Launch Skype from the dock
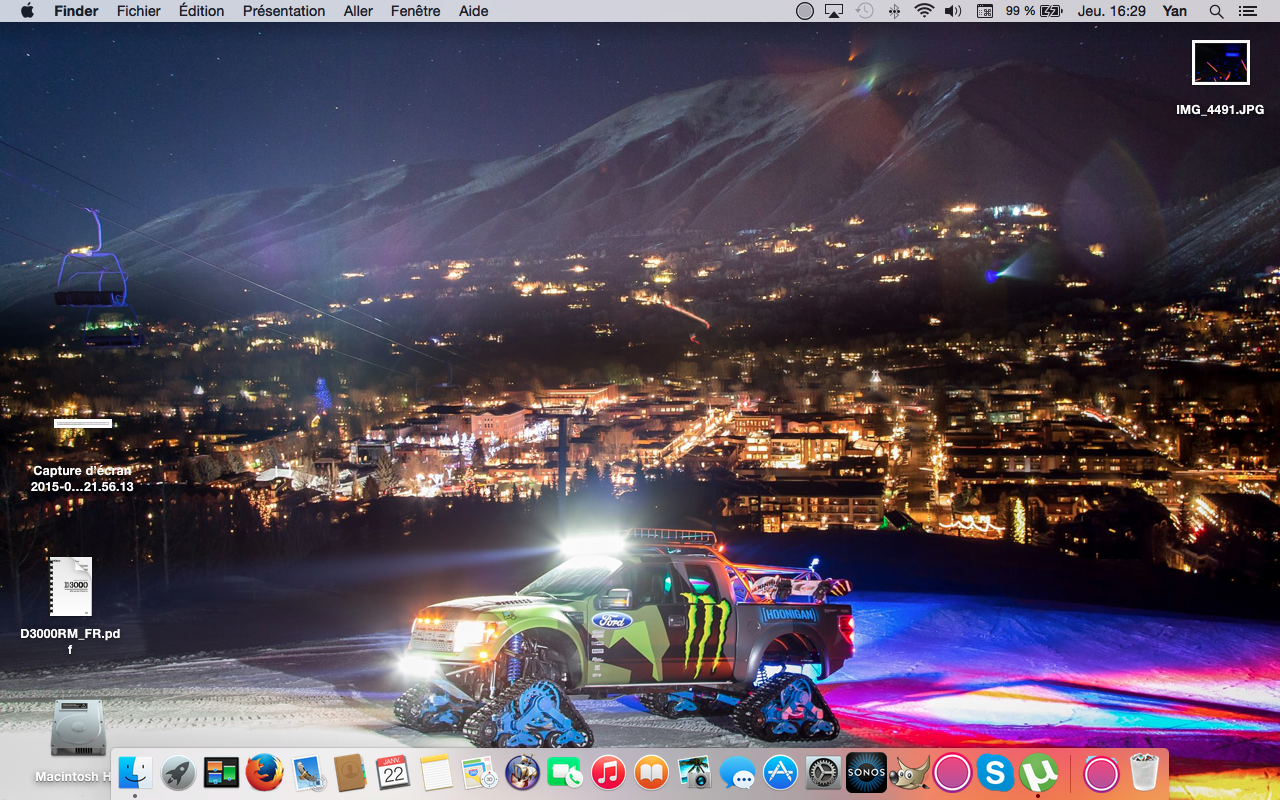 click(x=995, y=772)
